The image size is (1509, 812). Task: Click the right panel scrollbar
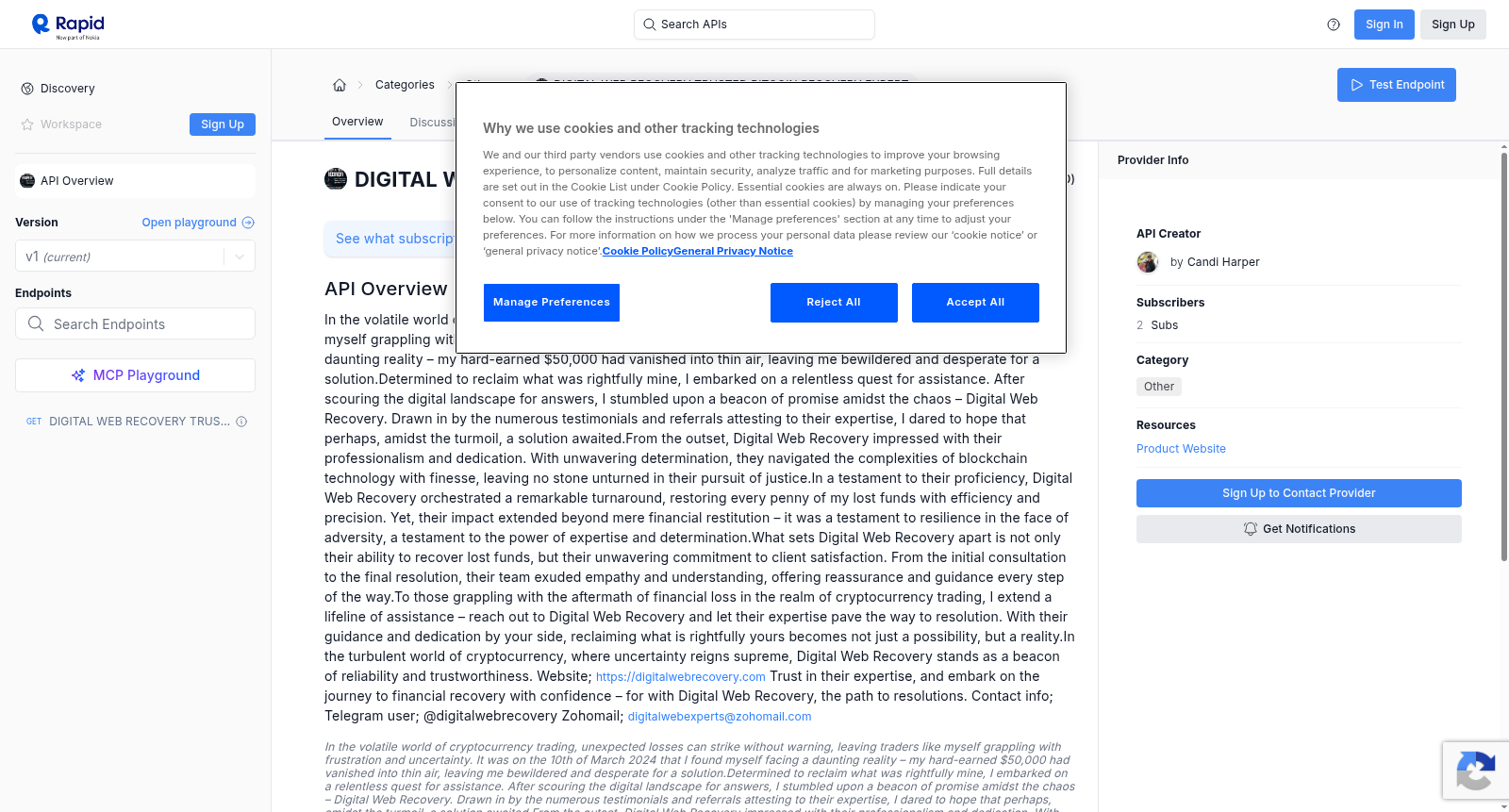click(1504, 358)
